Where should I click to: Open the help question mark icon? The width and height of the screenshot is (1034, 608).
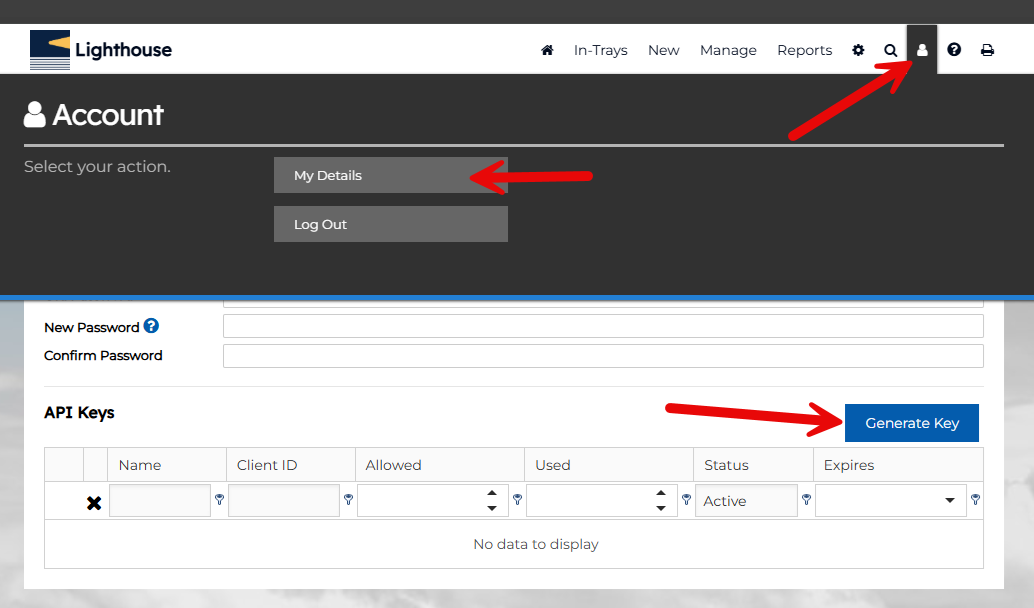coord(954,50)
